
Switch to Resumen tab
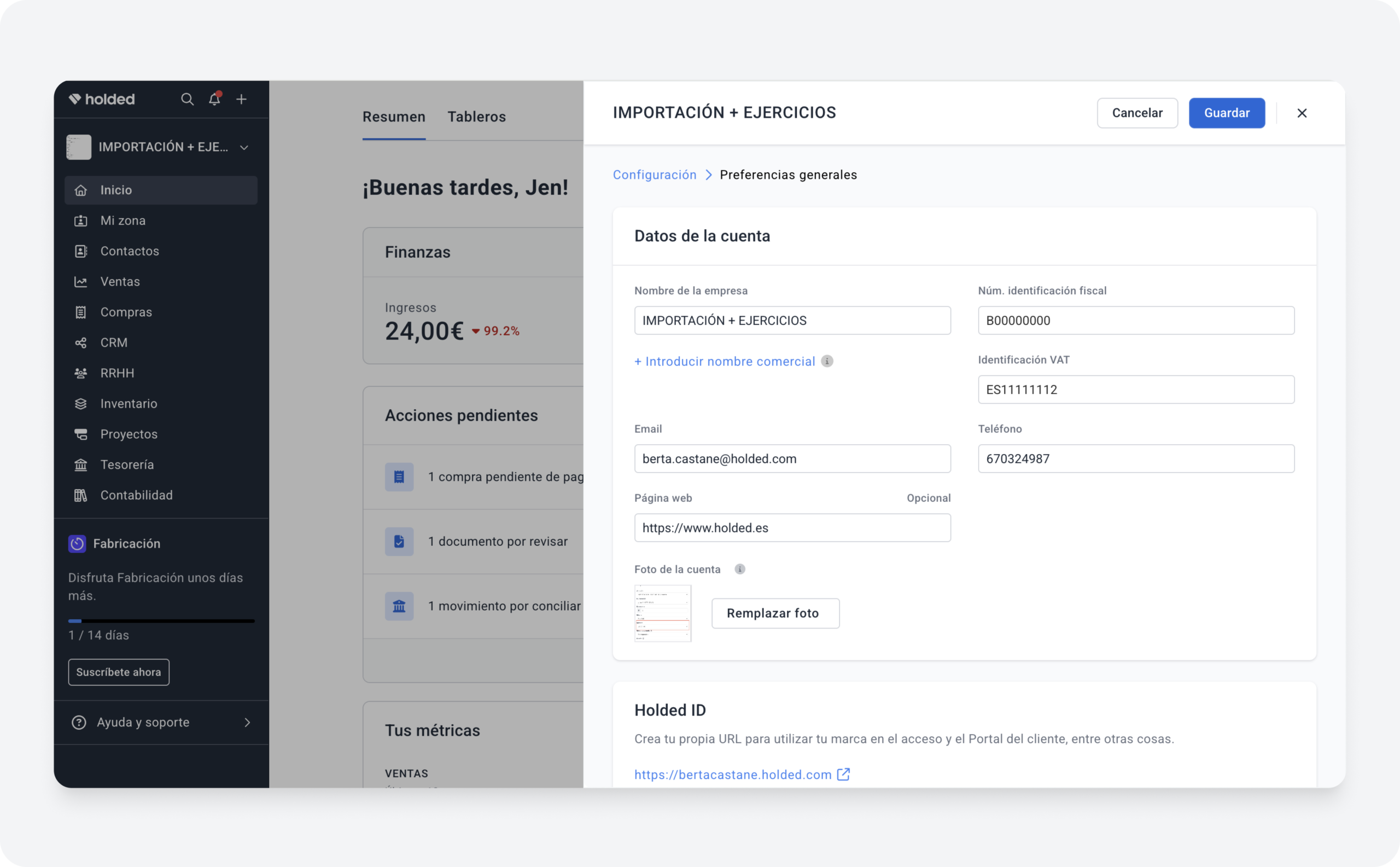(394, 117)
